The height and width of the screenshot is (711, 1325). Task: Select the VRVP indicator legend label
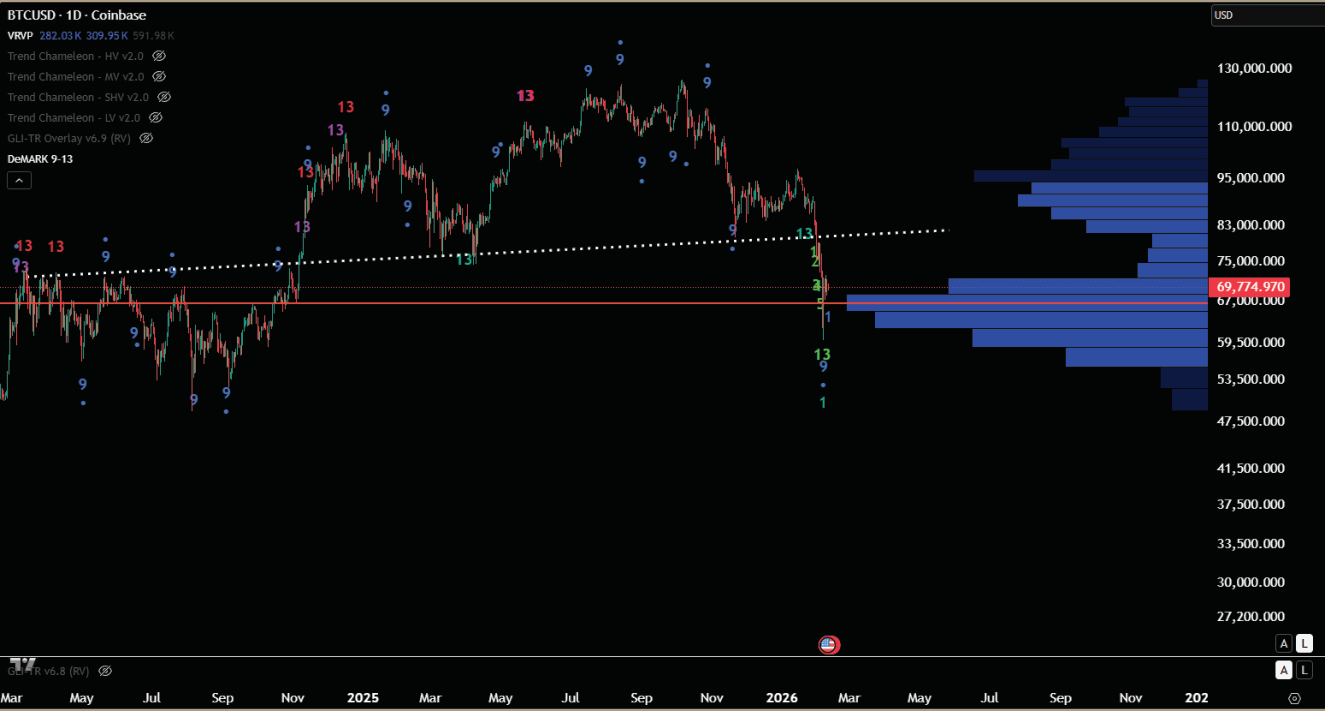(x=20, y=36)
